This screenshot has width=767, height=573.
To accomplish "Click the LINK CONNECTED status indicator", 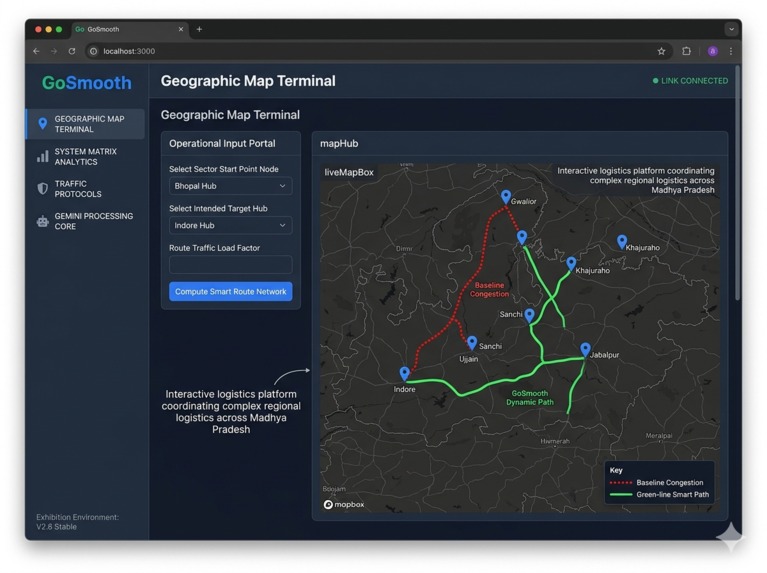I will pyautogui.click(x=690, y=81).
